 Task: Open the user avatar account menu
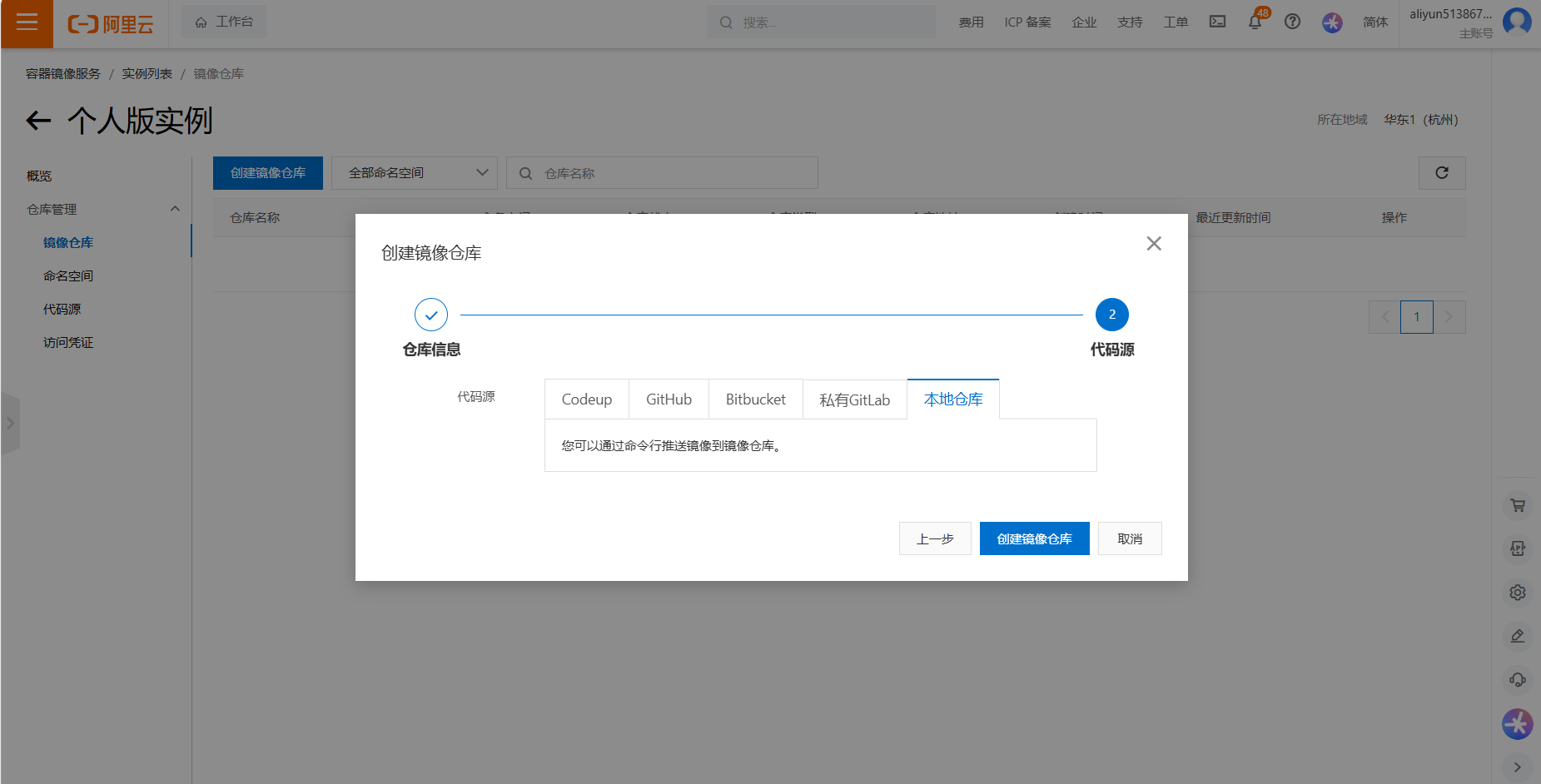1516,22
